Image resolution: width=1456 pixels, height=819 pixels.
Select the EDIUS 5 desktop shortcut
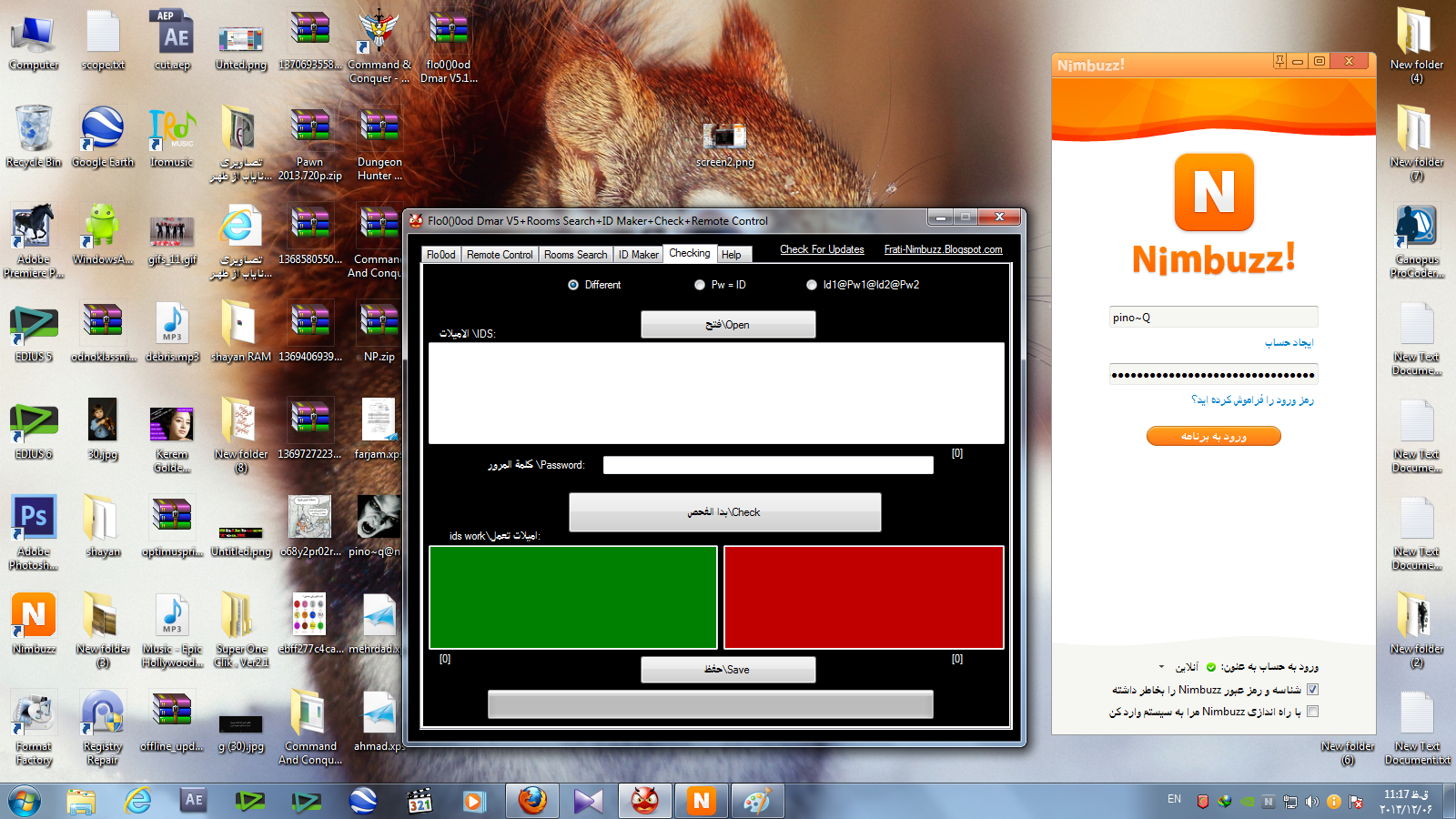click(34, 332)
